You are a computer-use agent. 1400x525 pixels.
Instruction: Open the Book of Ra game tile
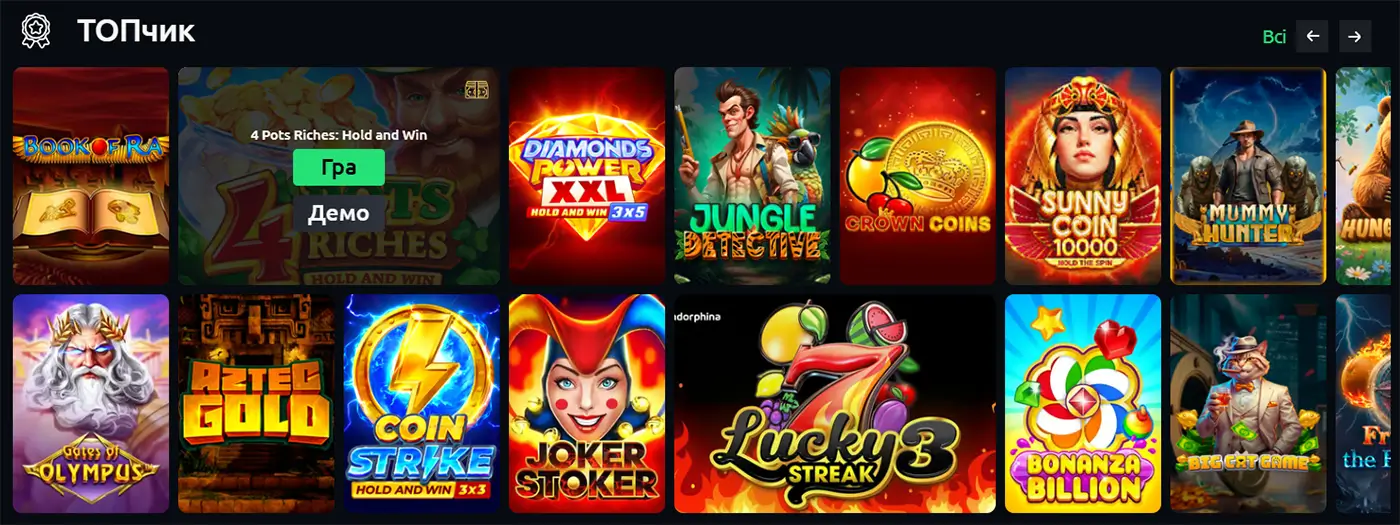(91, 176)
